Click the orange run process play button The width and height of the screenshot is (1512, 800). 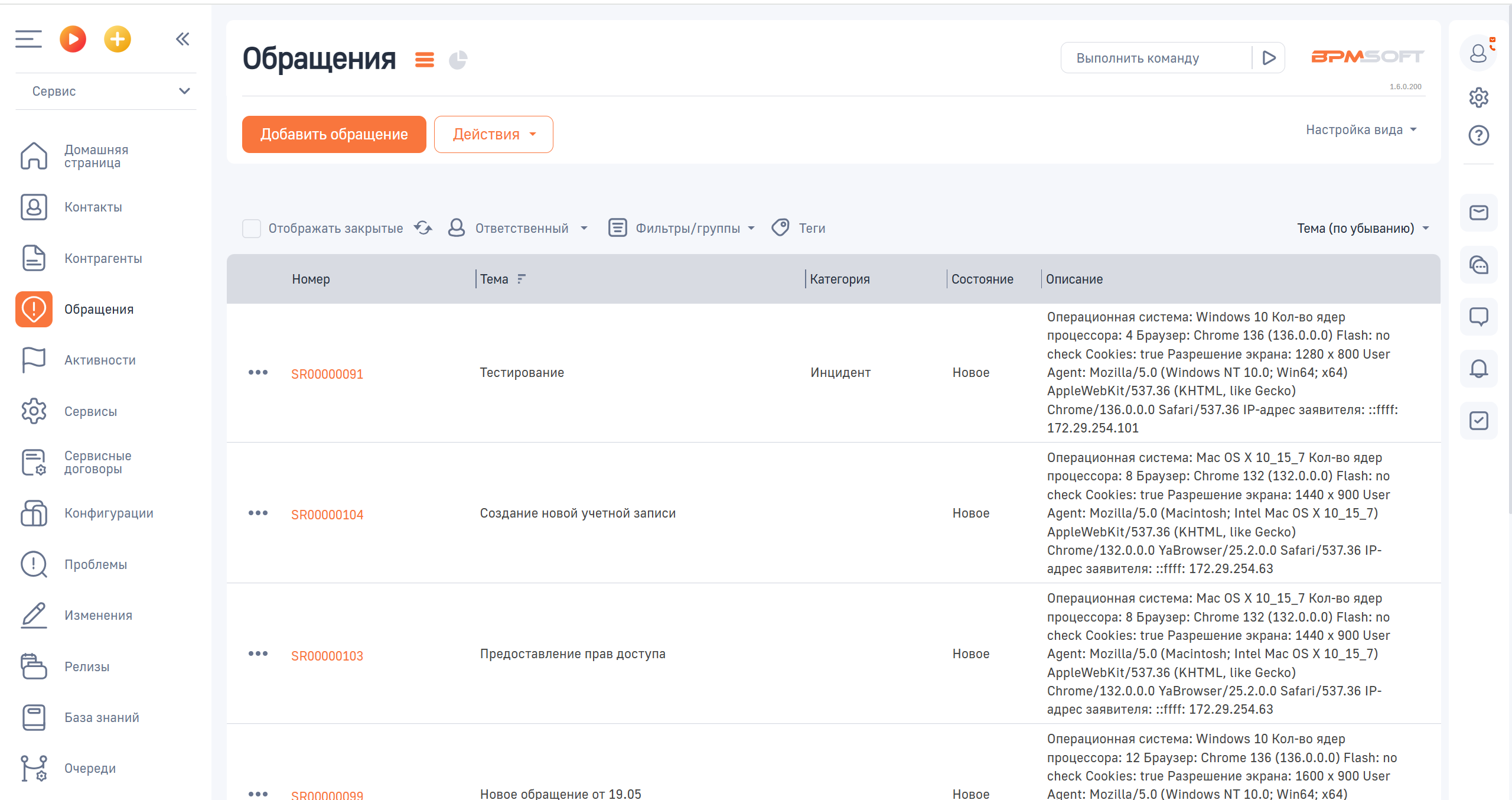pyautogui.click(x=73, y=39)
